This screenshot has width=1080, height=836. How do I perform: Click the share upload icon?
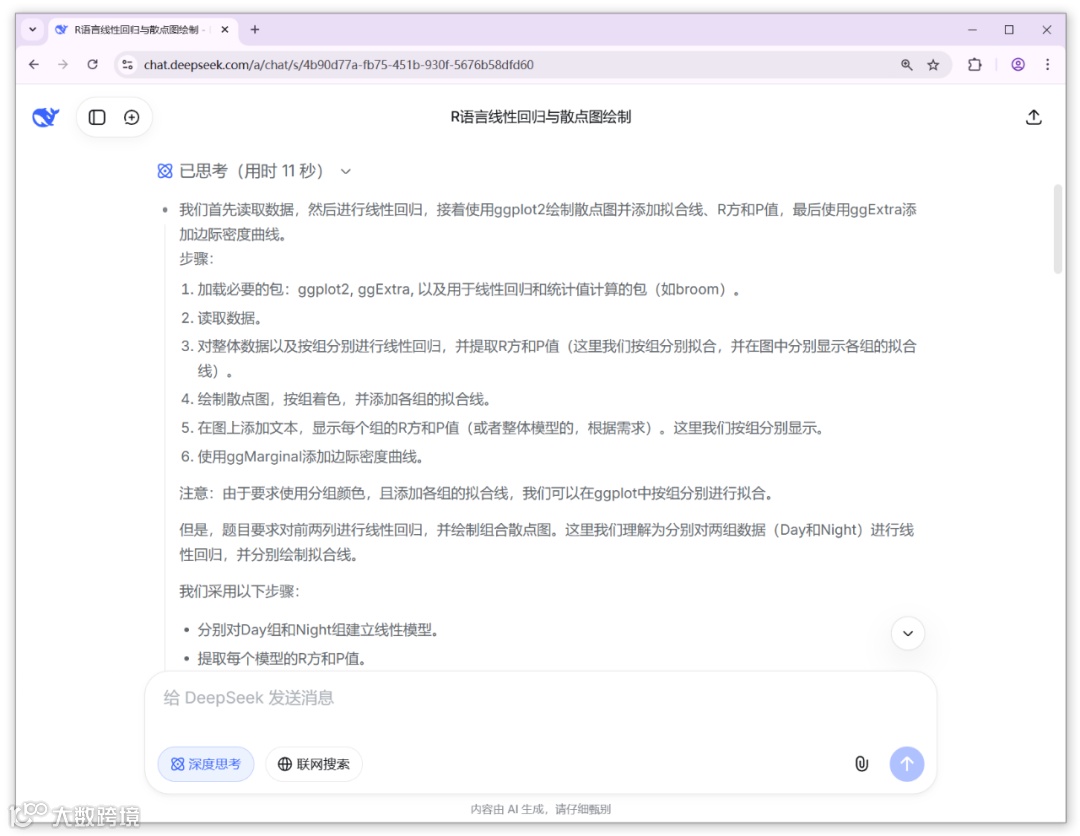[1033, 117]
